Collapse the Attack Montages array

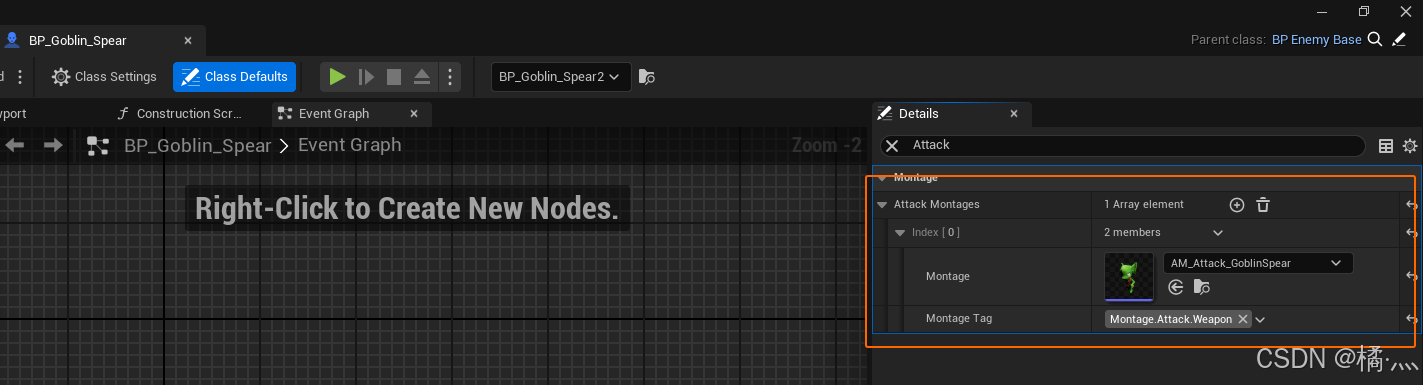point(882,205)
